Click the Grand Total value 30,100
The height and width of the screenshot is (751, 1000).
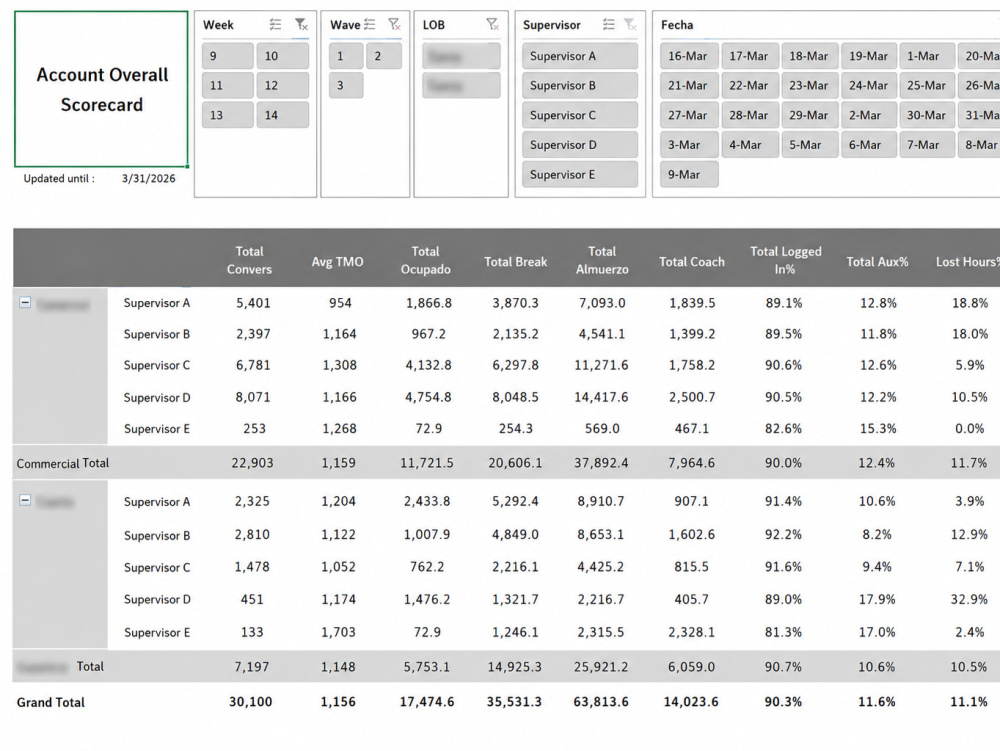click(x=251, y=702)
